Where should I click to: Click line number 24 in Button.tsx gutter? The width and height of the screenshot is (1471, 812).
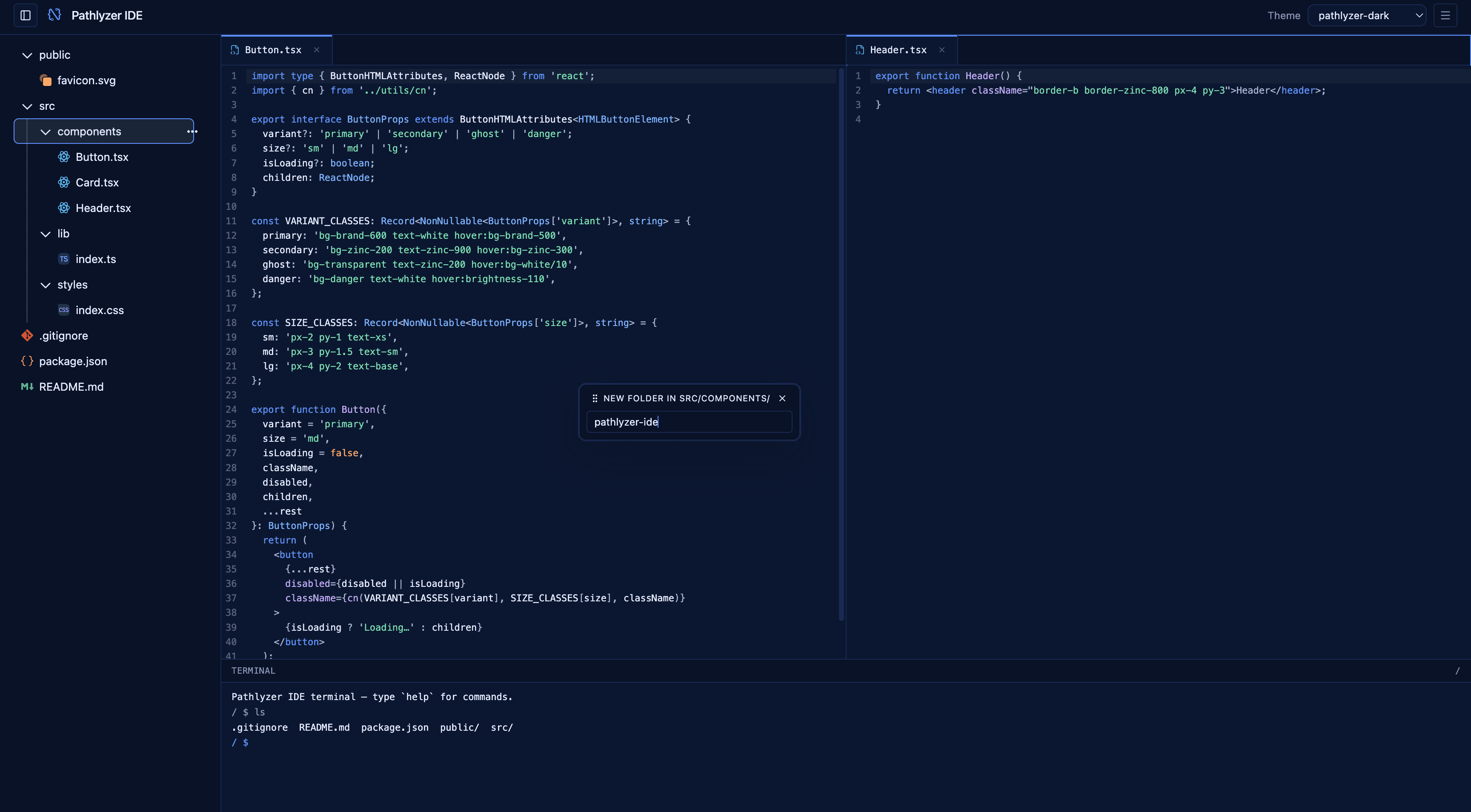231,409
